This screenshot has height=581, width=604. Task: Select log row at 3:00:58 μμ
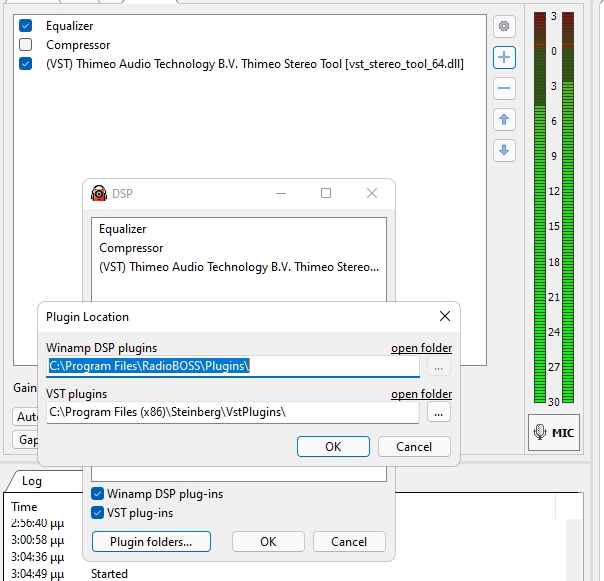point(38,540)
